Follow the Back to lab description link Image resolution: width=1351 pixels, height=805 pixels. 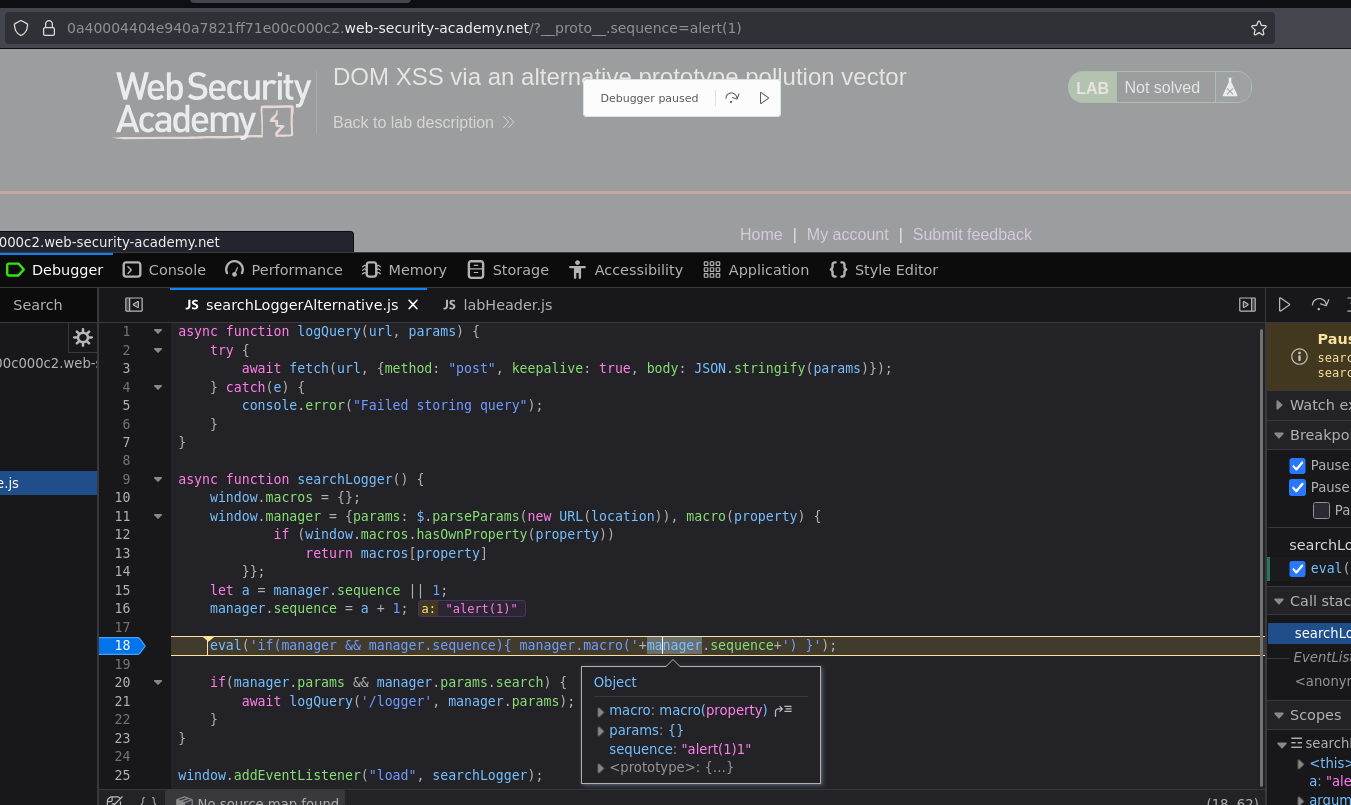424,122
